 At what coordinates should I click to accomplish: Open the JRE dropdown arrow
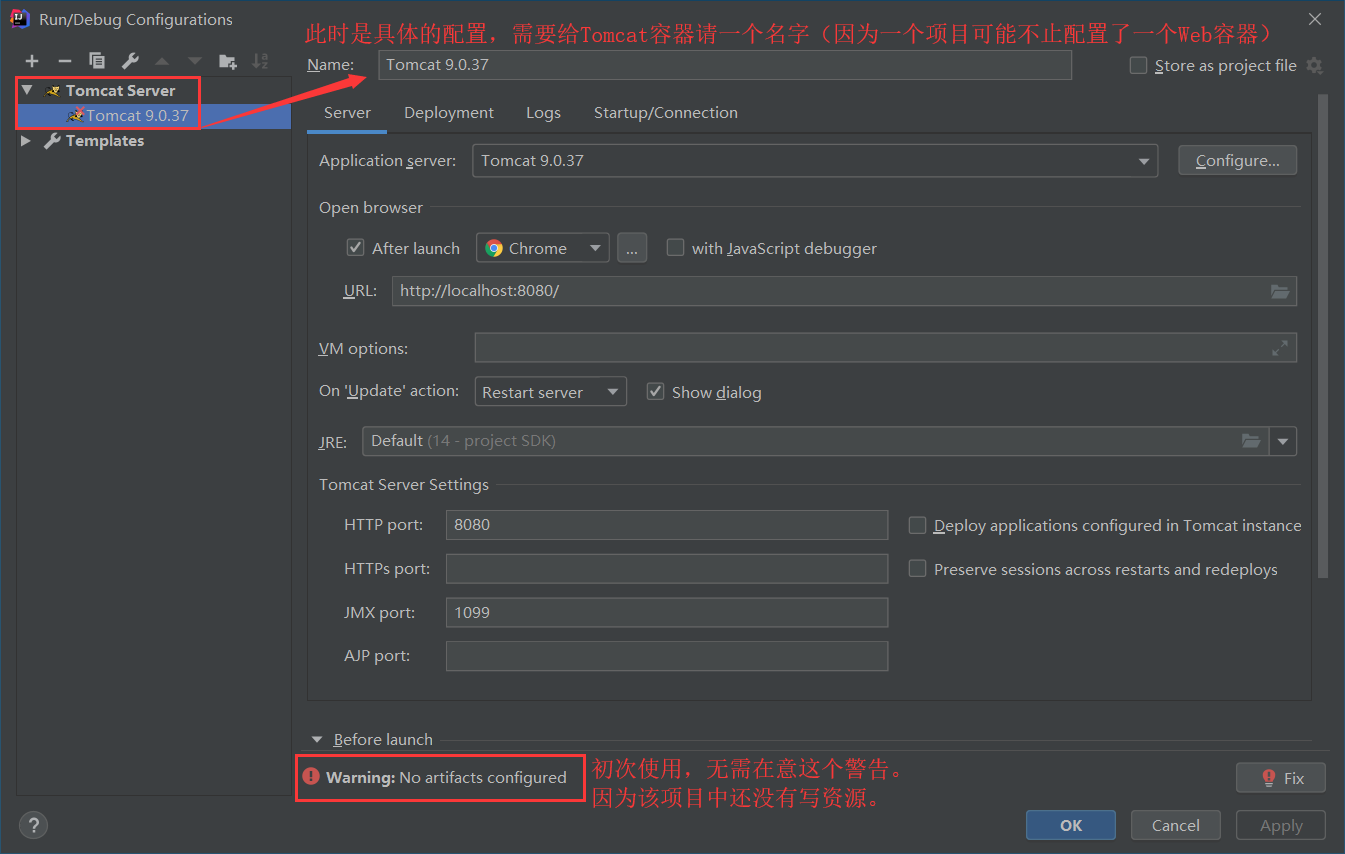1283,441
